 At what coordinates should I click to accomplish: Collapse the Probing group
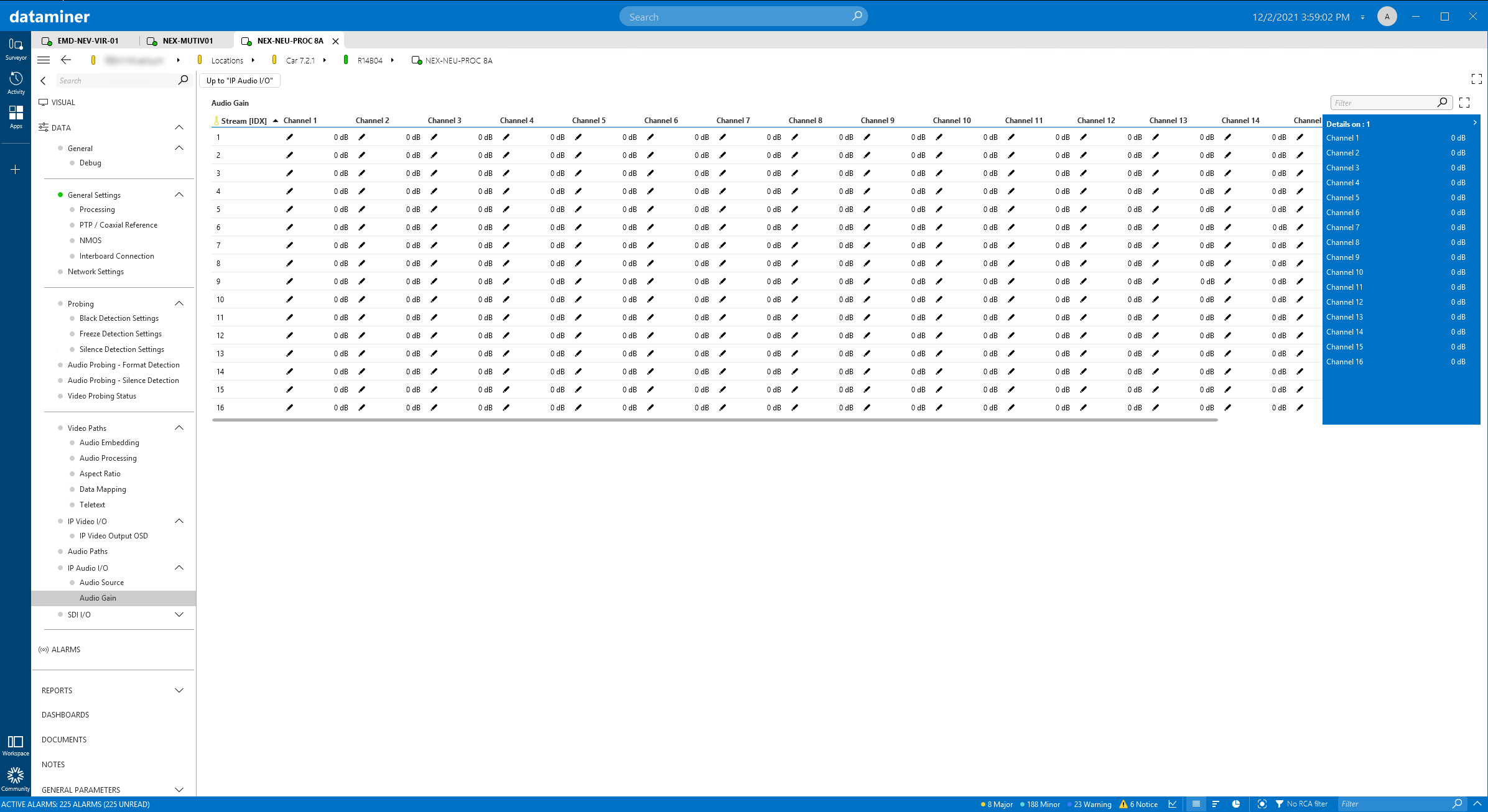[x=179, y=303]
